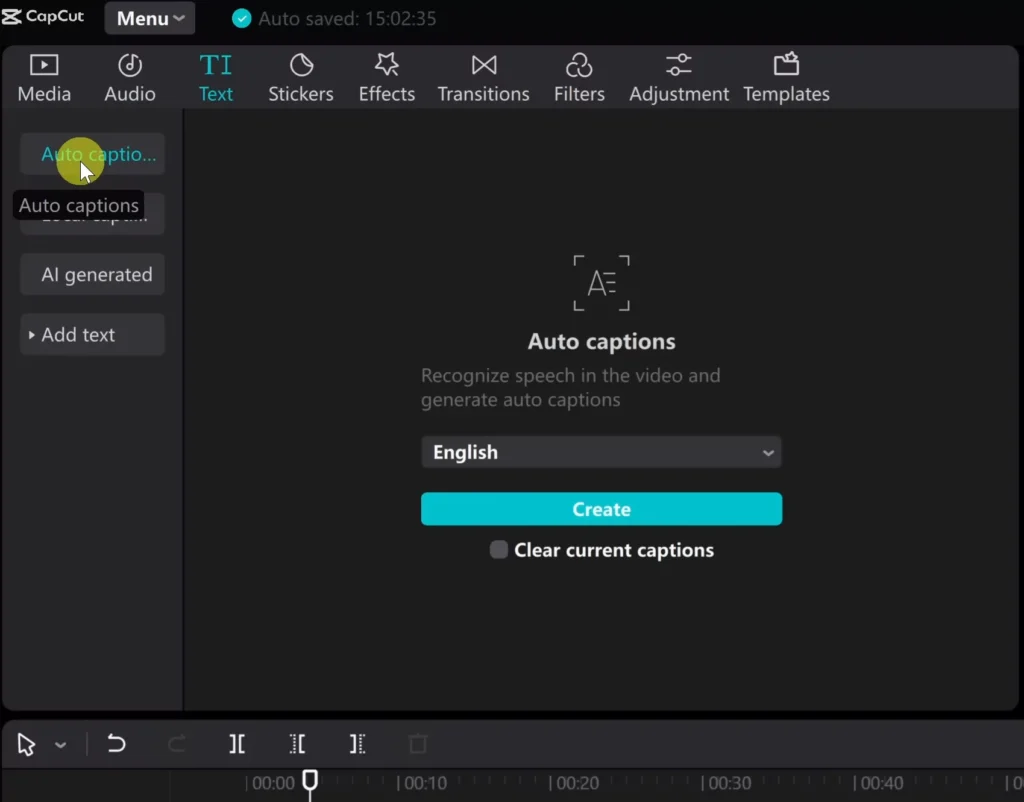Open select tool mode dropdown arrow
This screenshot has width=1024, height=802.
coord(60,745)
